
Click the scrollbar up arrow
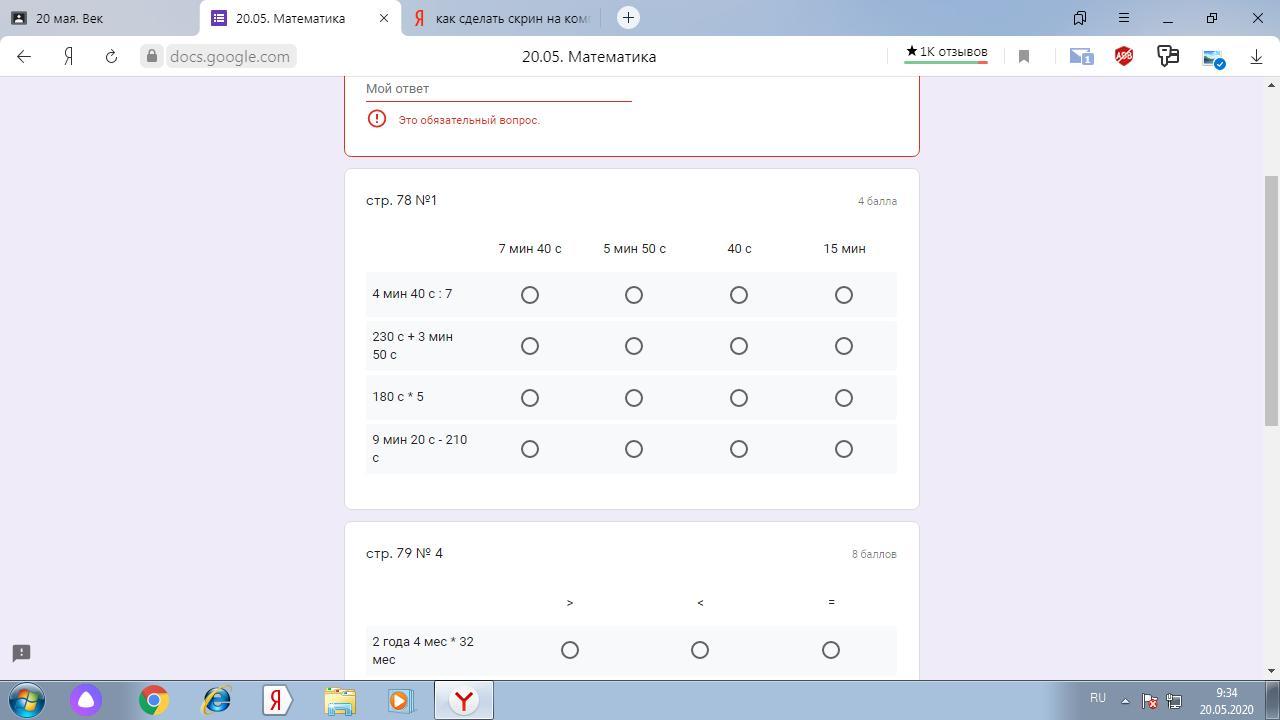(x=1271, y=85)
